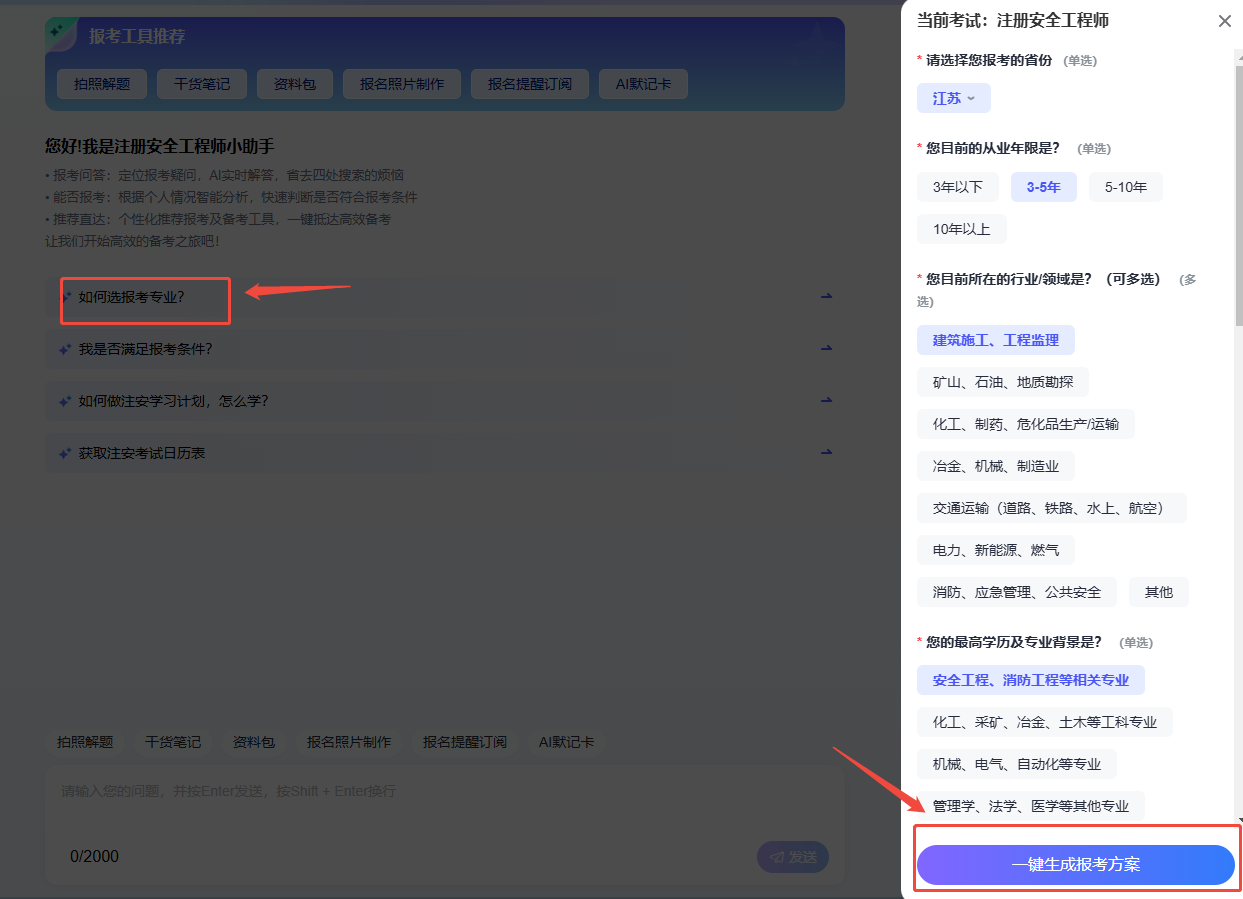Click the arrow icon beside 我是否满足报考条件
Screen dimensions: 1243x899
826,349
